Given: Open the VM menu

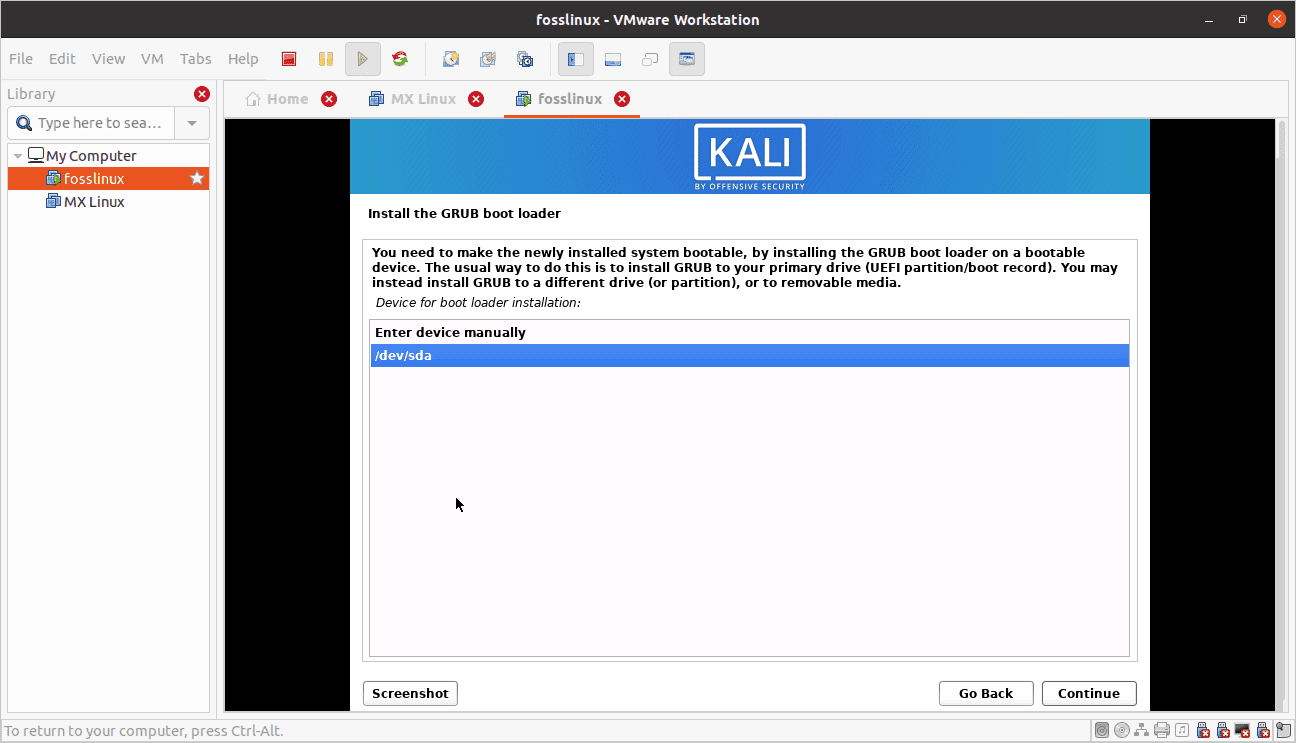Looking at the screenshot, I should point(152,59).
